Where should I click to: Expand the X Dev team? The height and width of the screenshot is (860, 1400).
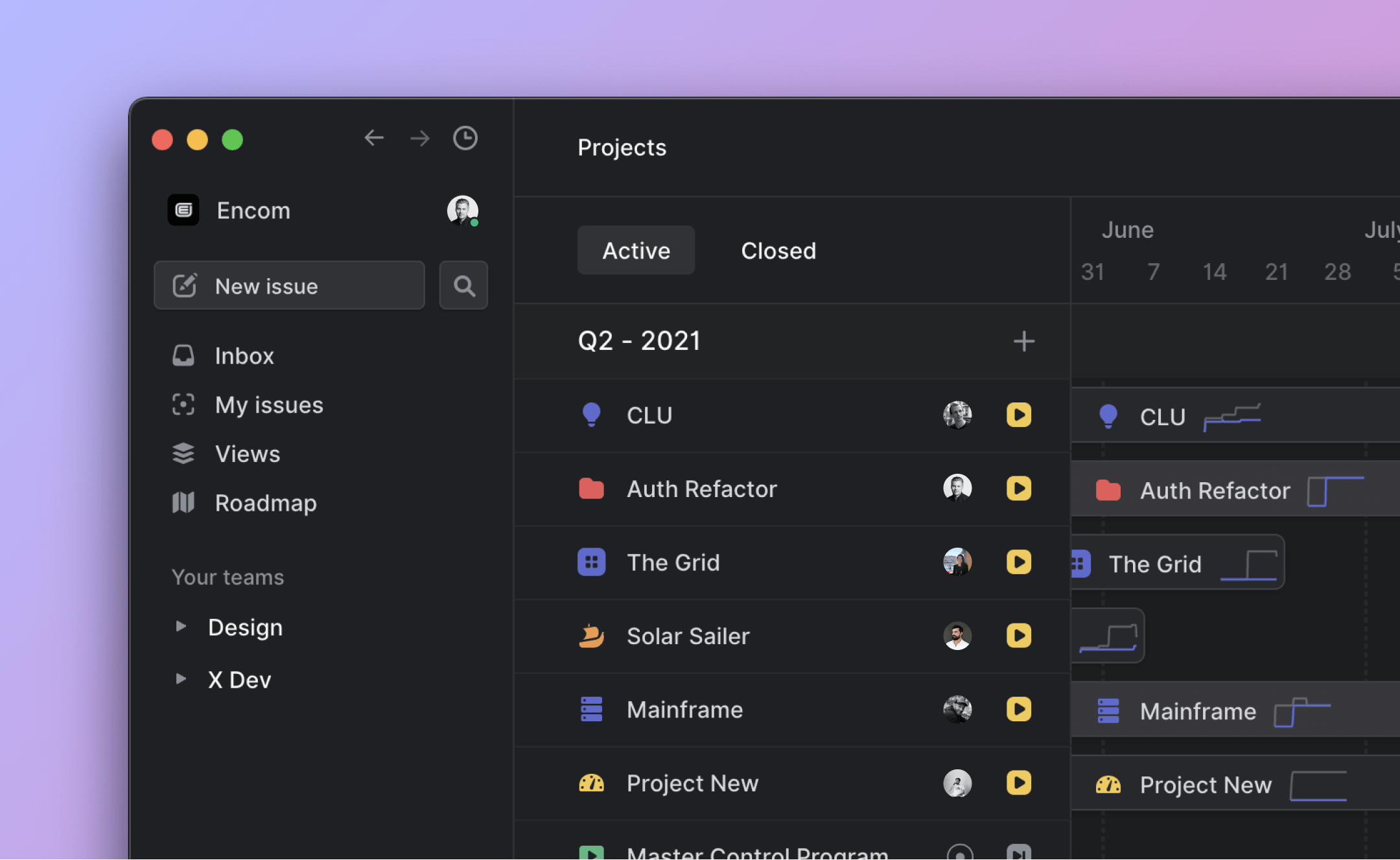181,679
